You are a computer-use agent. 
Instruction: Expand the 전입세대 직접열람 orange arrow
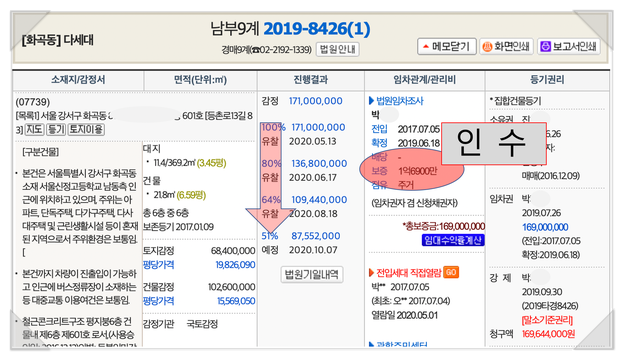pyautogui.click(x=371, y=273)
